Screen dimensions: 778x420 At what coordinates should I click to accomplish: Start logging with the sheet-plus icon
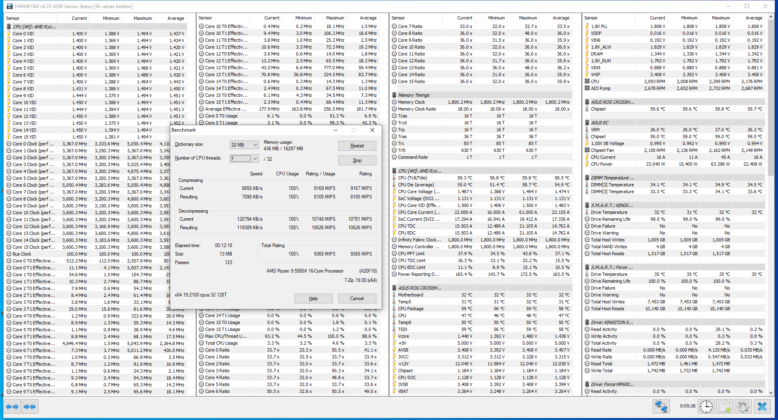pos(725,407)
